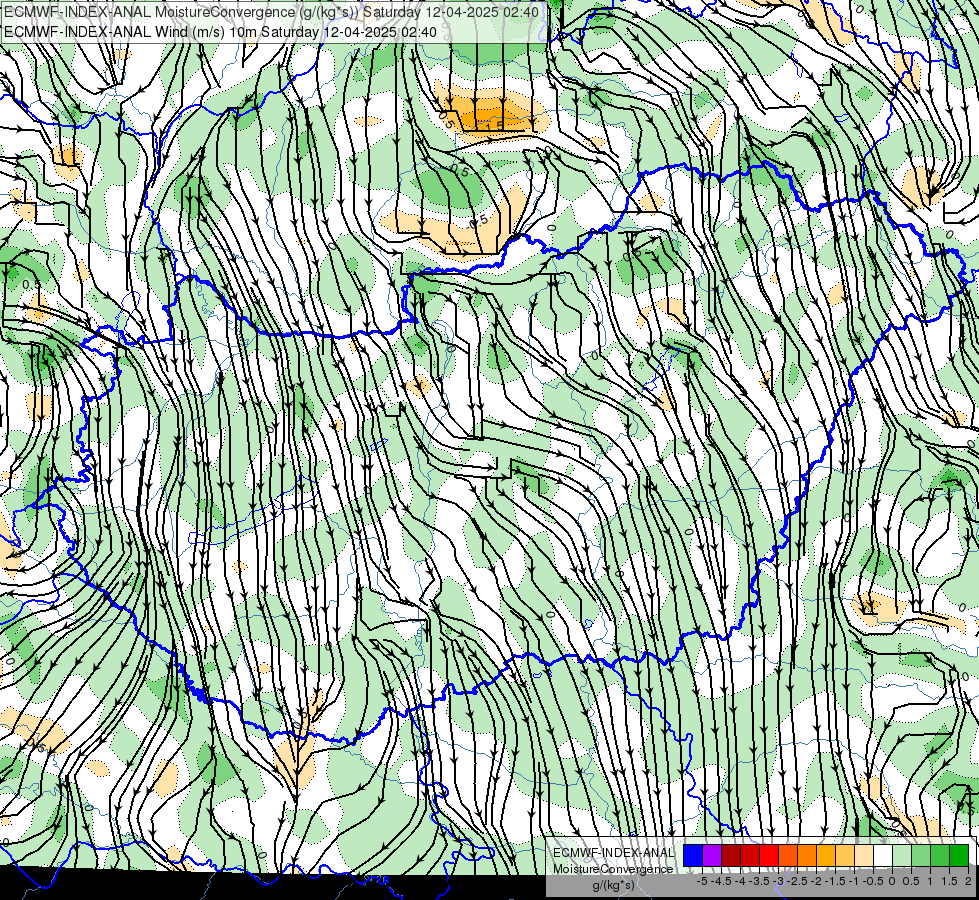Select the legend label ECMWF-INDEX-ANAL
The width and height of the screenshot is (979, 900).
613,853
